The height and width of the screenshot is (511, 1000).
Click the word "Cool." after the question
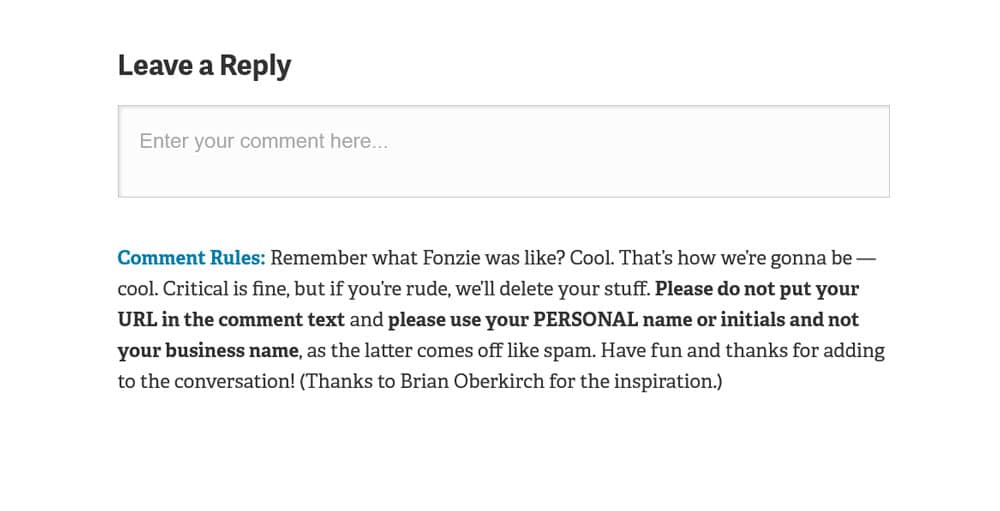pos(591,258)
